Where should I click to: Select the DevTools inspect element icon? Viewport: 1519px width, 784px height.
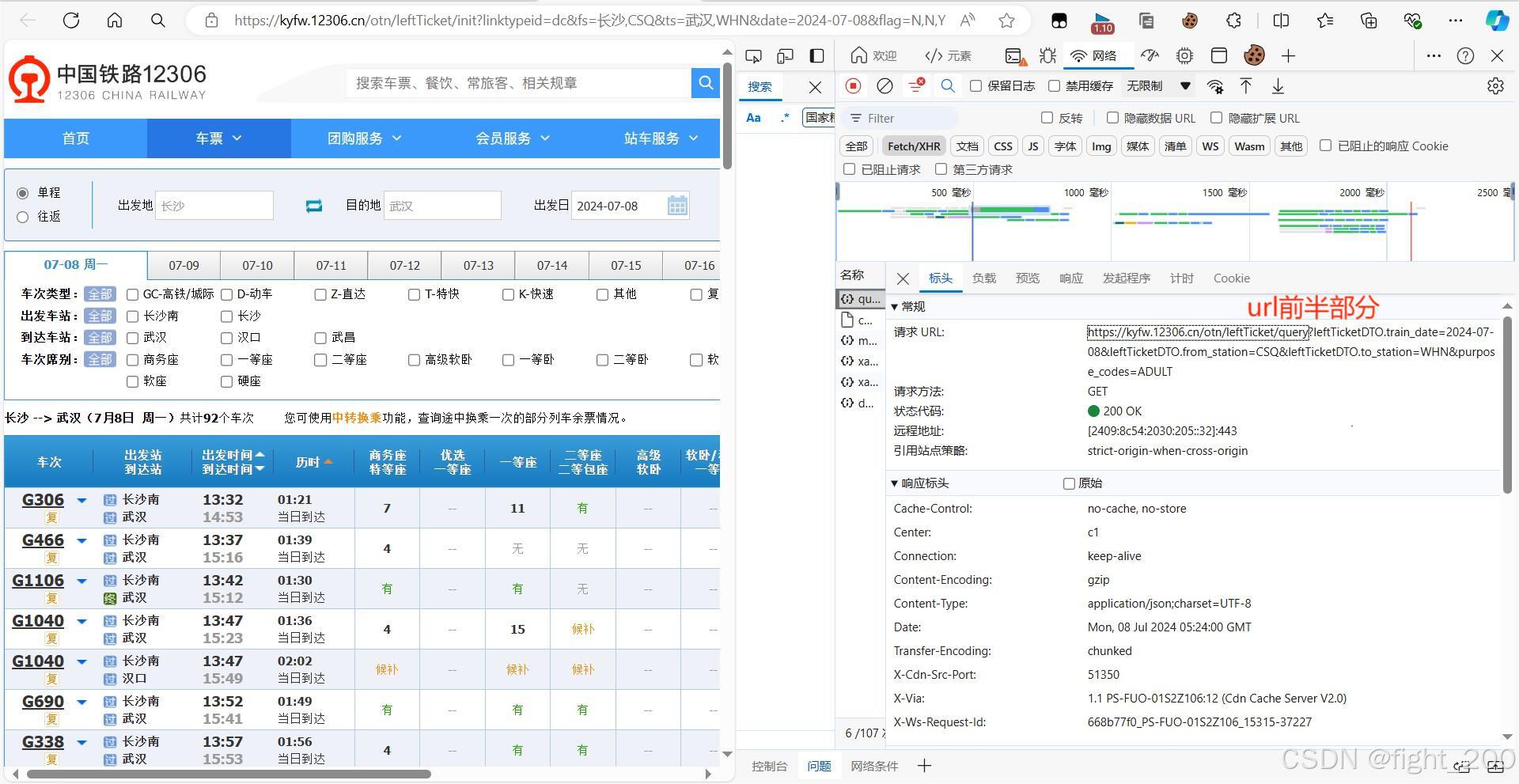(x=753, y=55)
